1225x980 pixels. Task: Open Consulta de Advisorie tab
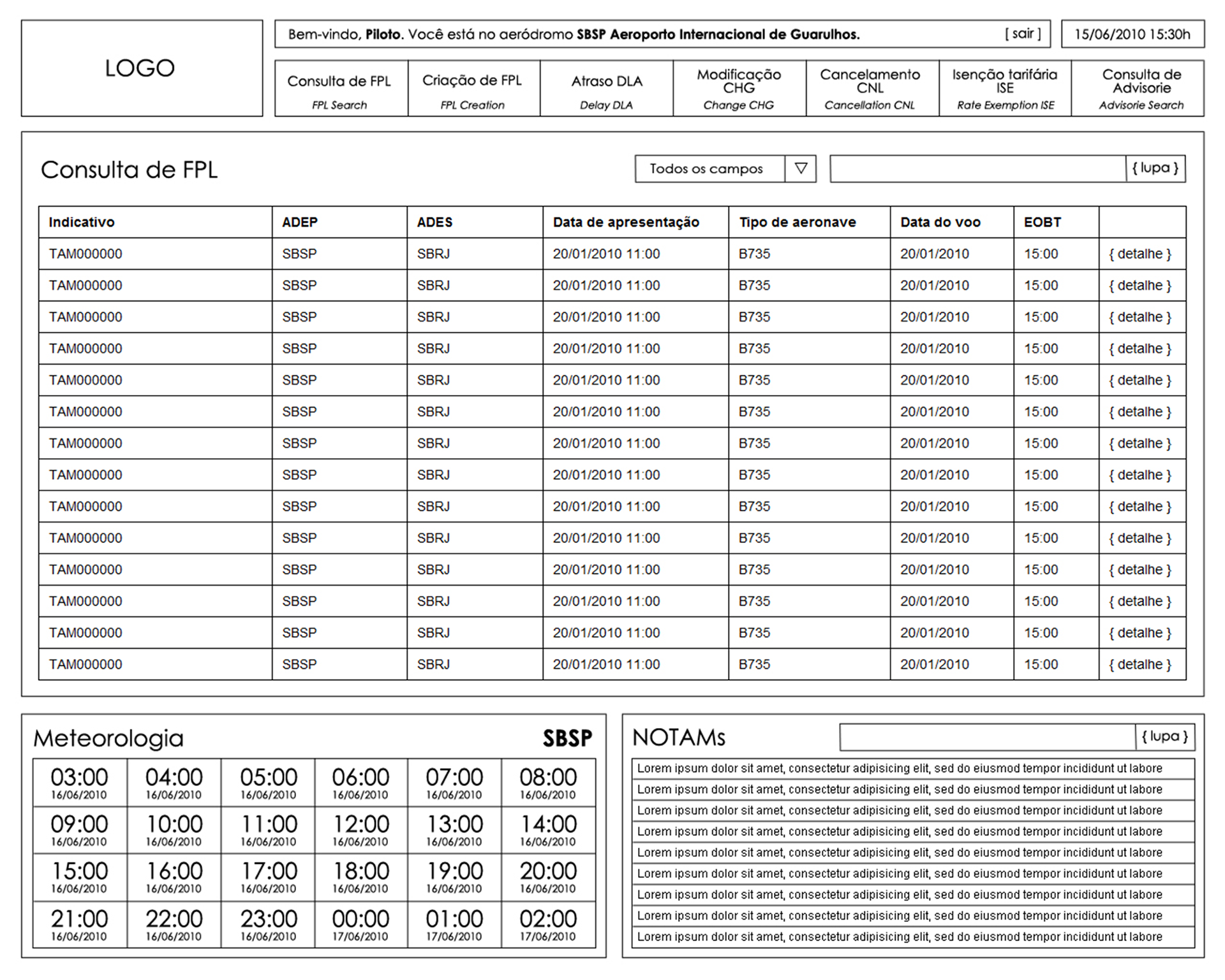click(1138, 89)
